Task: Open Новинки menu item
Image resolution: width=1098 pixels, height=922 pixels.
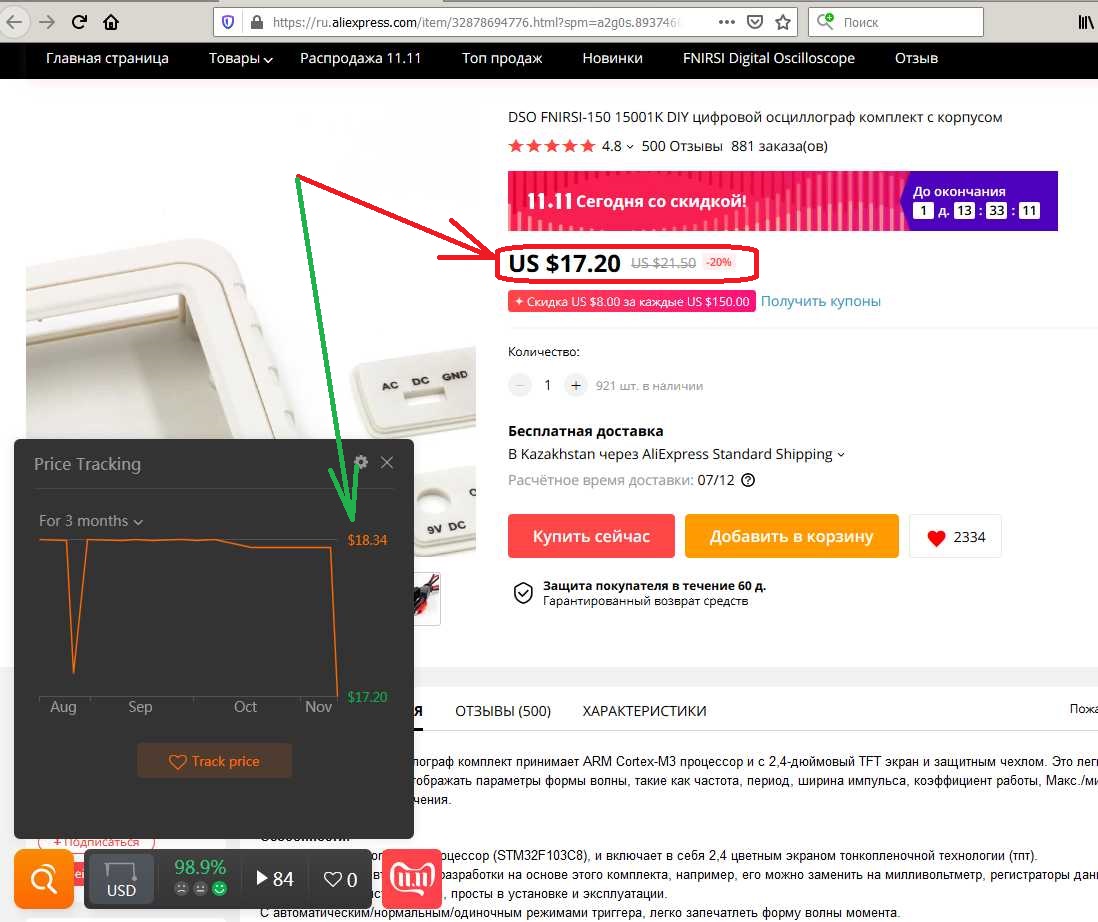Action: coord(612,59)
